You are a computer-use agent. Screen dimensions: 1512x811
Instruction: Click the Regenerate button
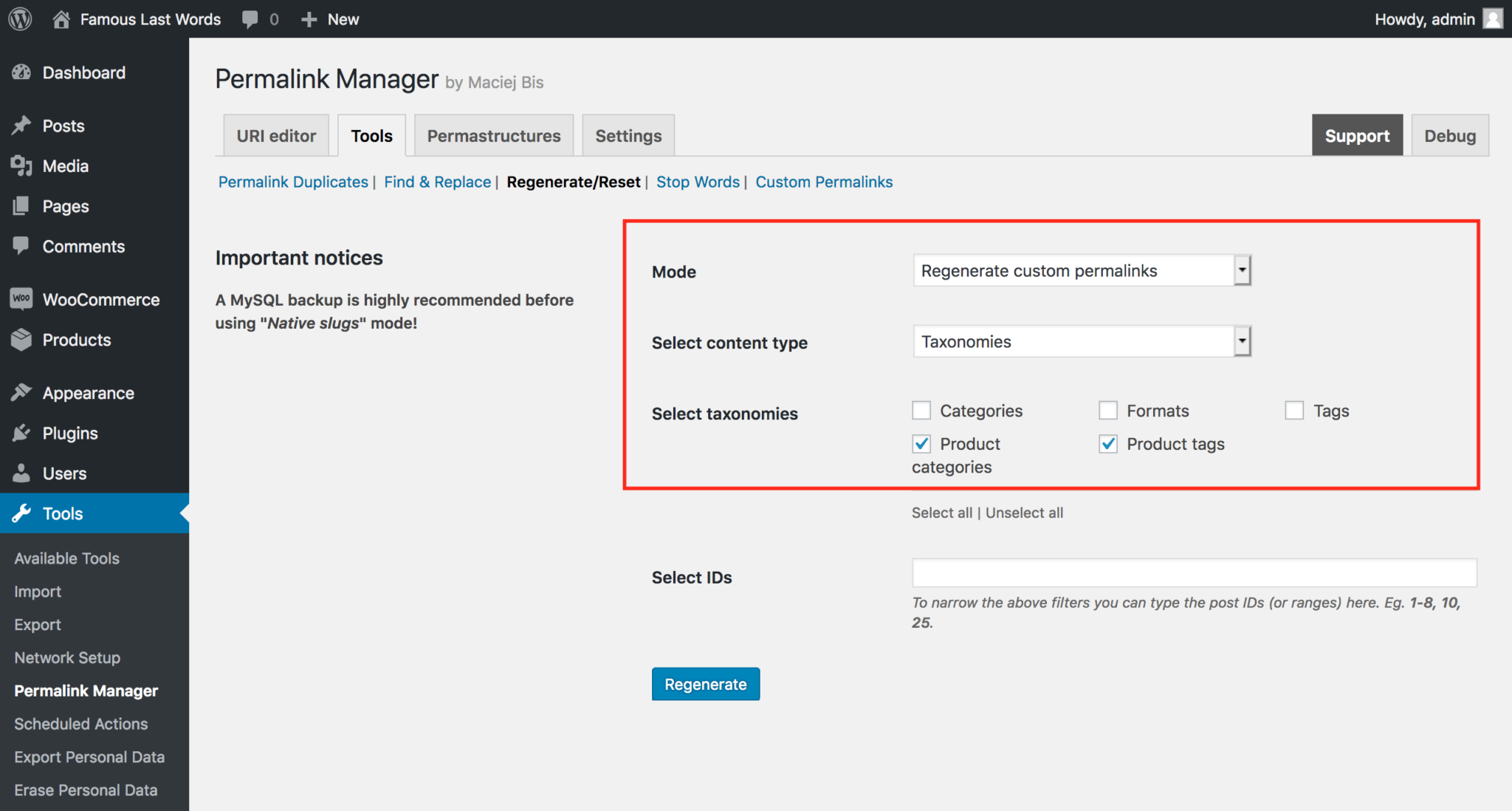click(x=705, y=684)
